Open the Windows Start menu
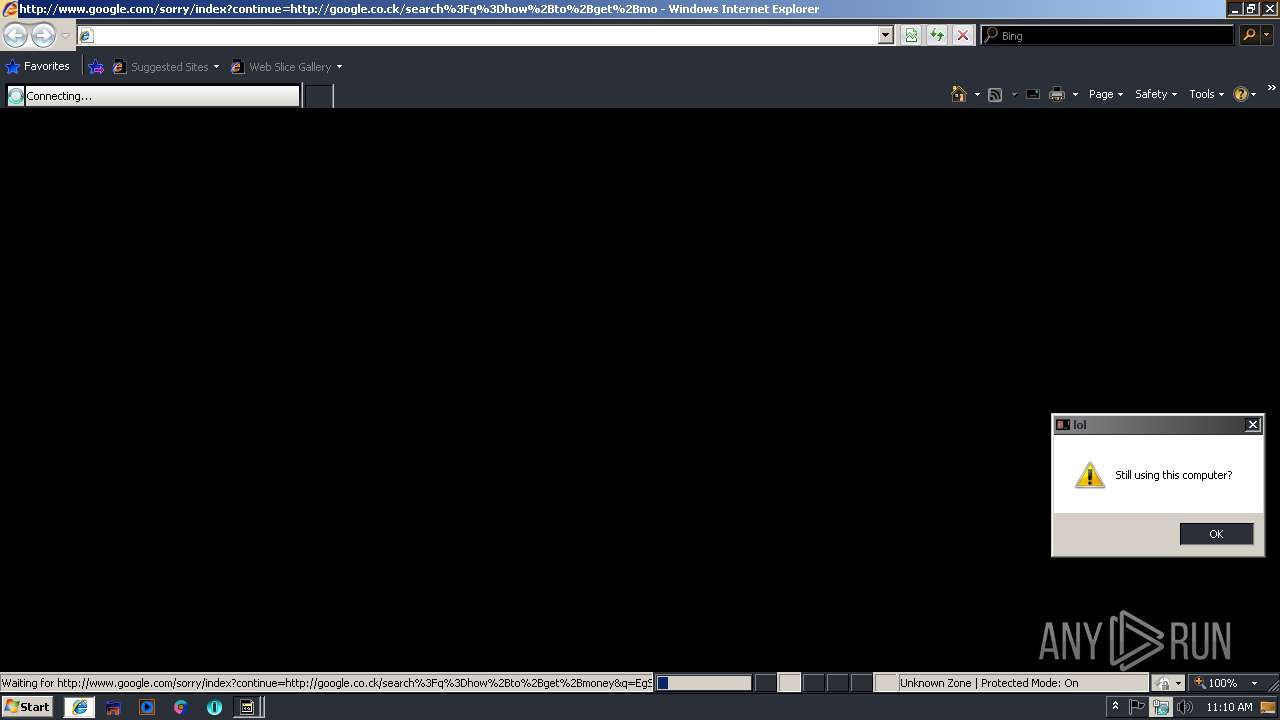Screen dimensions: 1280x720 tap(27, 707)
